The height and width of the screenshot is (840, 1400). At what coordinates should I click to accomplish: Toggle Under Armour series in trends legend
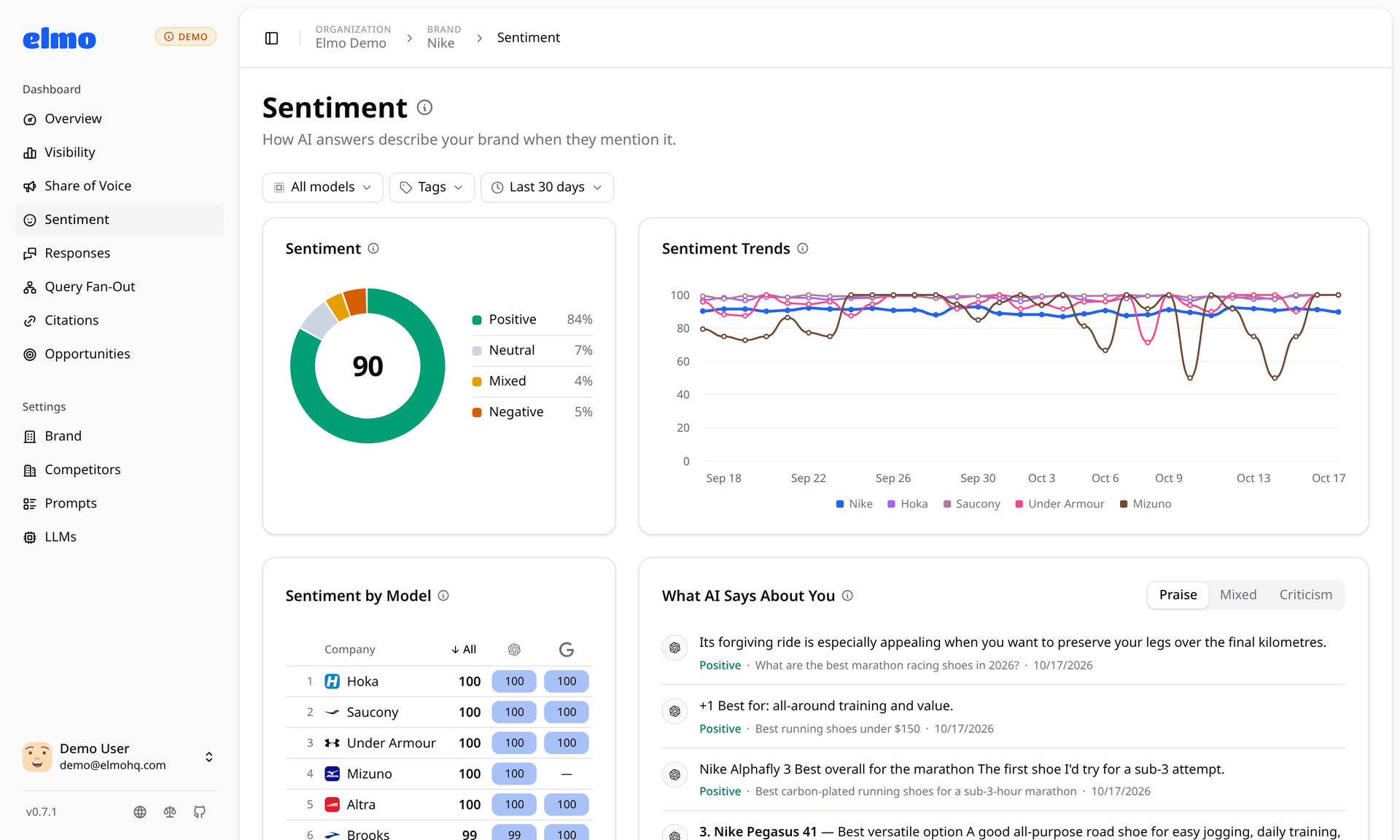pyautogui.click(x=1060, y=504)
